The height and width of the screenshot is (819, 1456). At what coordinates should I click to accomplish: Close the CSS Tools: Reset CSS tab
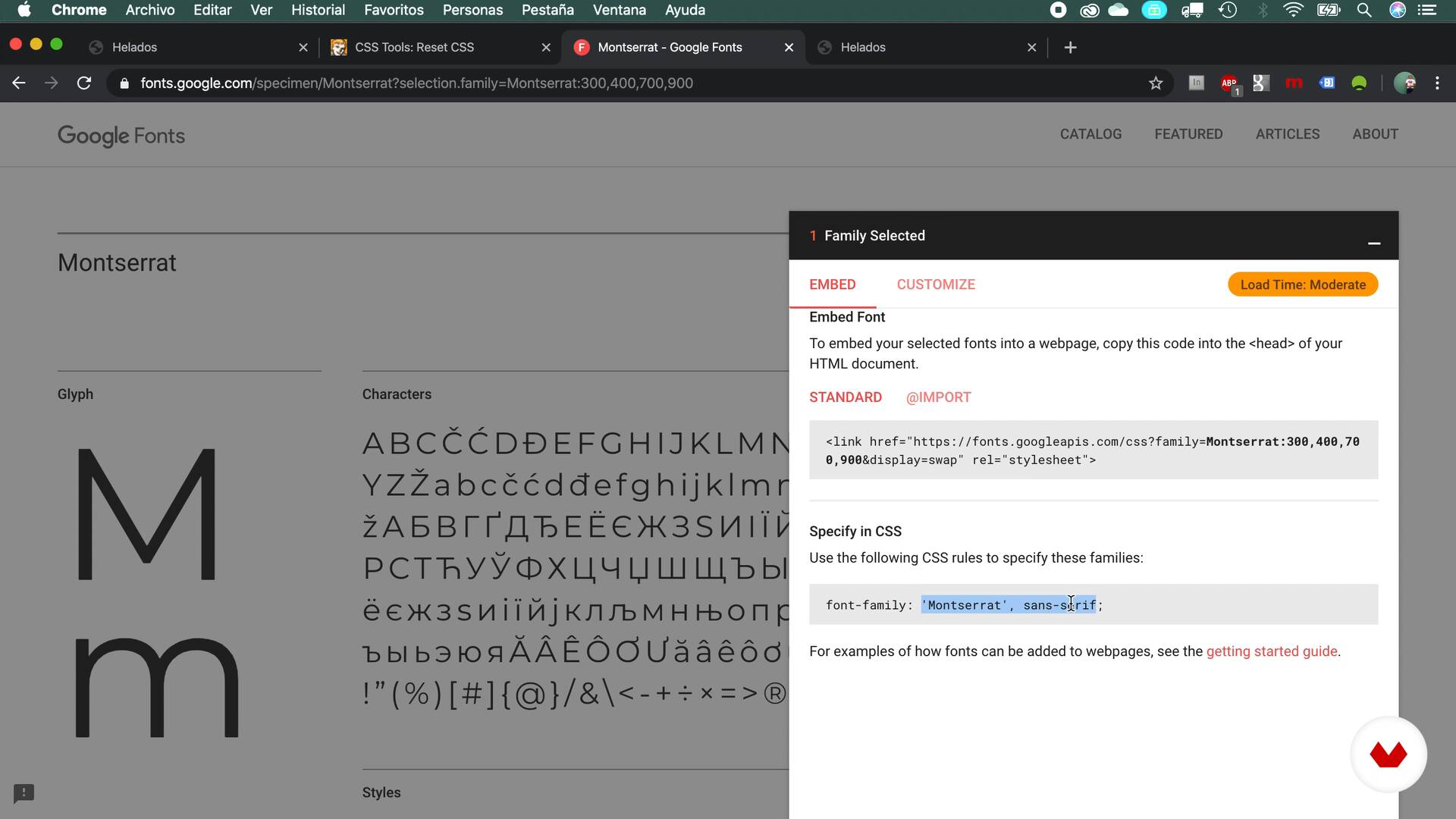[x=546, y=47]
